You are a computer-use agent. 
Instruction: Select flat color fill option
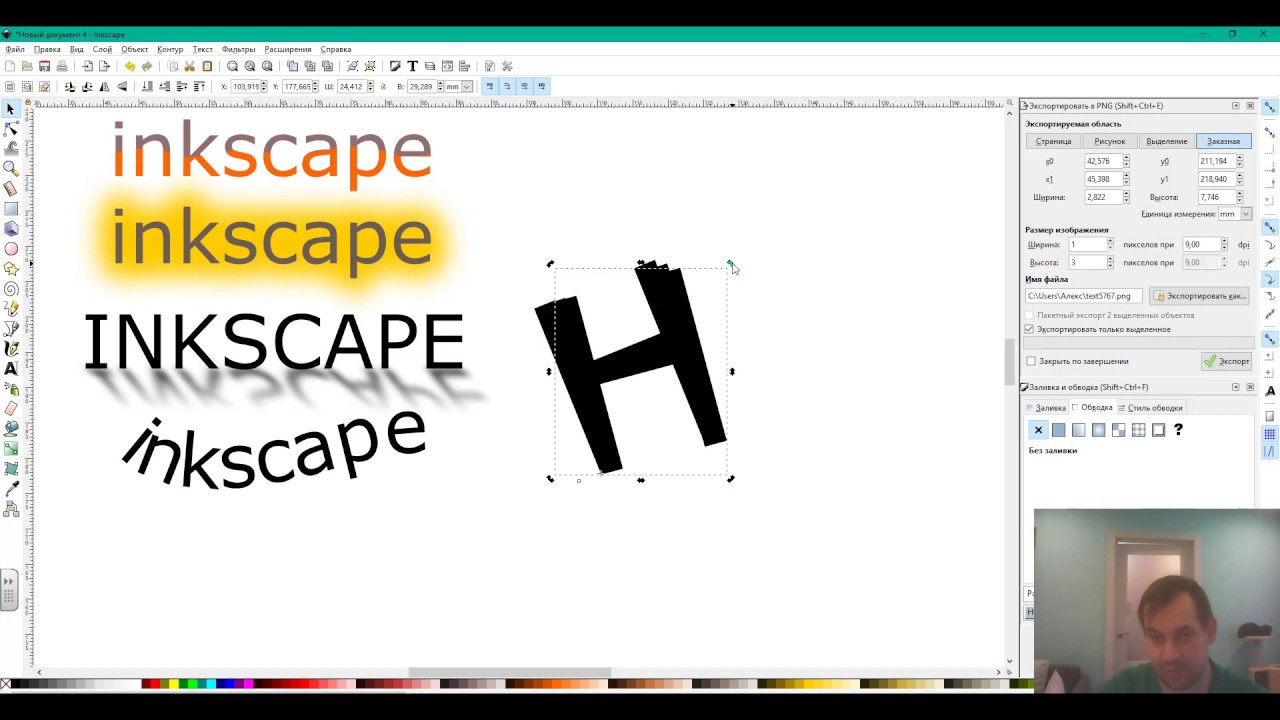tap(1058, 430)
